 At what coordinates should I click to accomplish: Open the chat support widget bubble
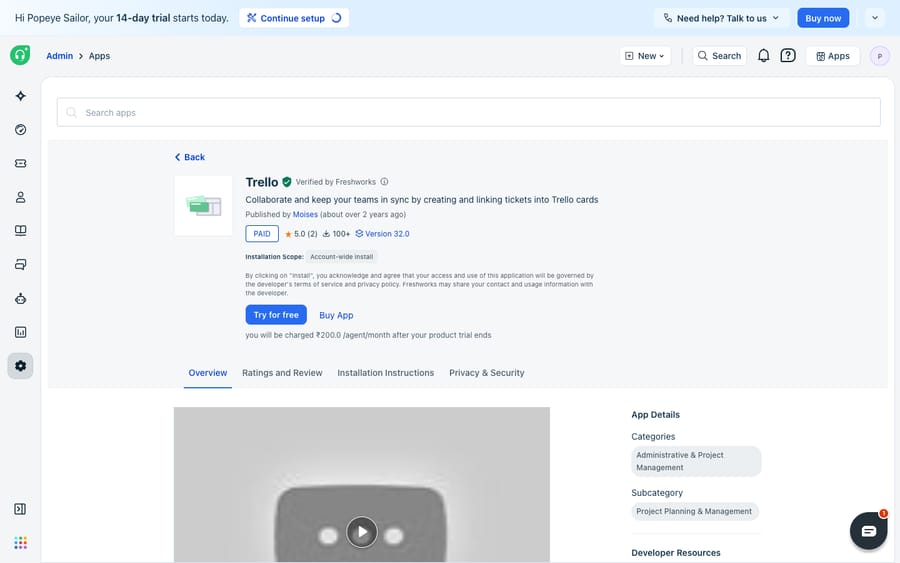coord(868,531)
